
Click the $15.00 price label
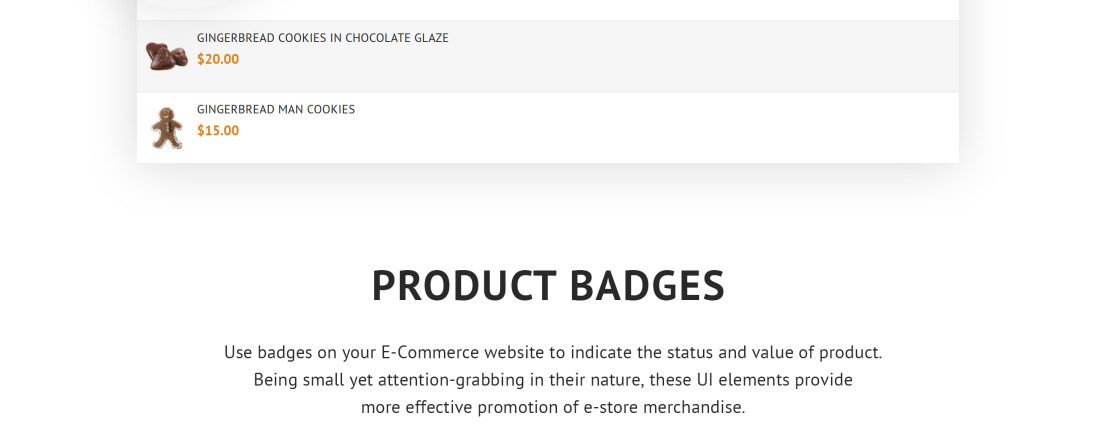(x=218, y=131)
